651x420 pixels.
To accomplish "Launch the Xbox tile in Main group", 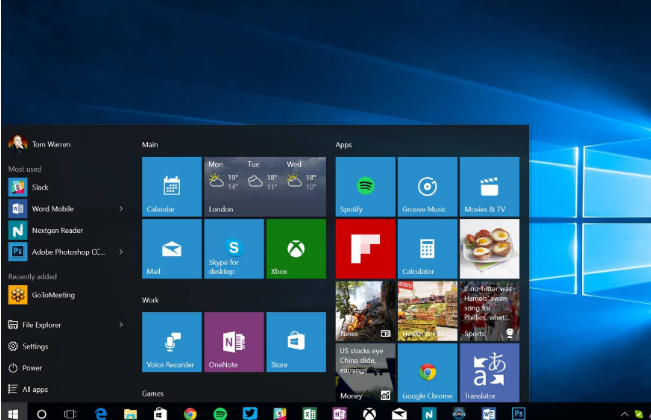I will pos(295,249).
